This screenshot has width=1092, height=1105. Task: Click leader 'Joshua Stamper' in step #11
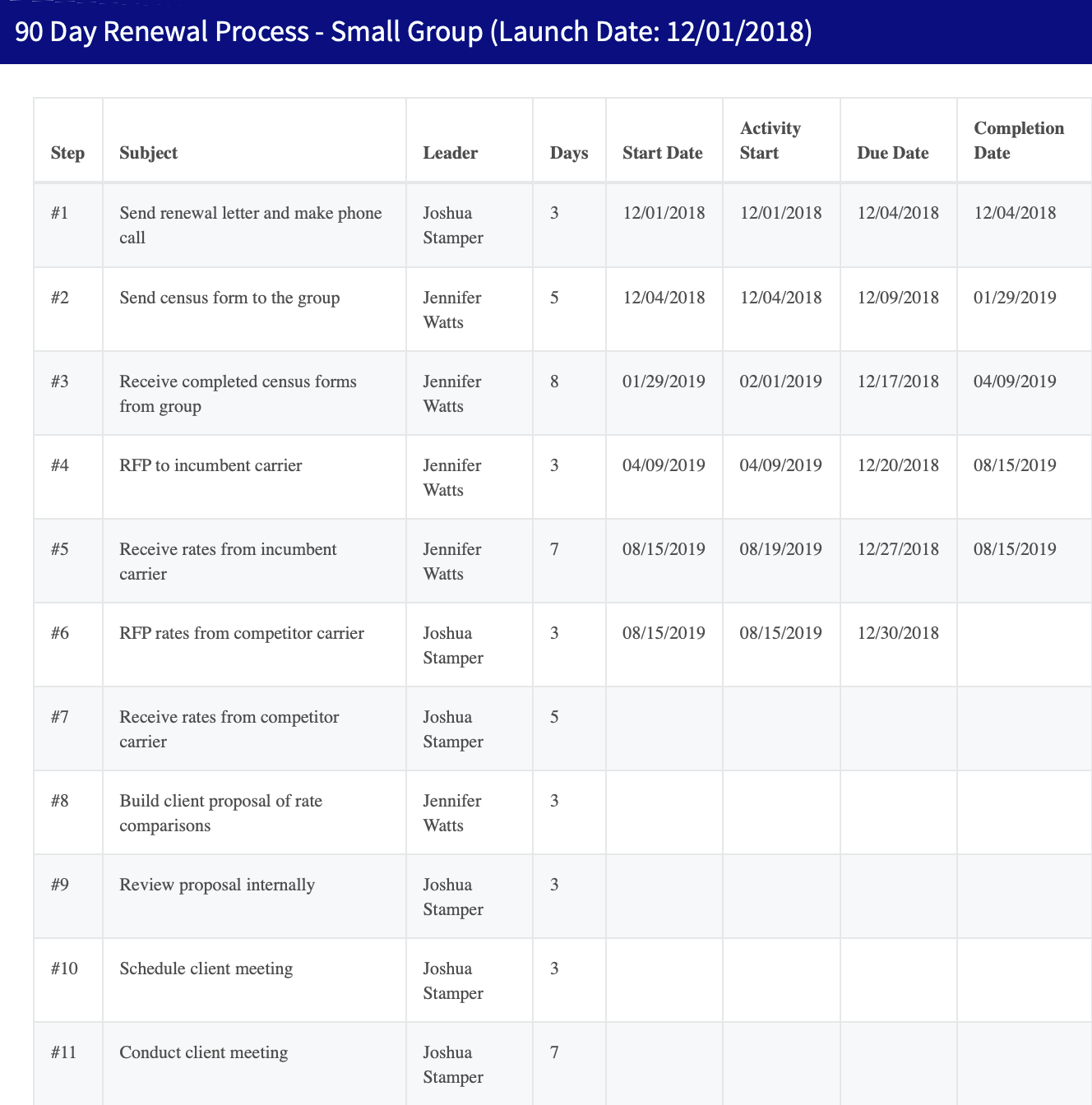453,1065
